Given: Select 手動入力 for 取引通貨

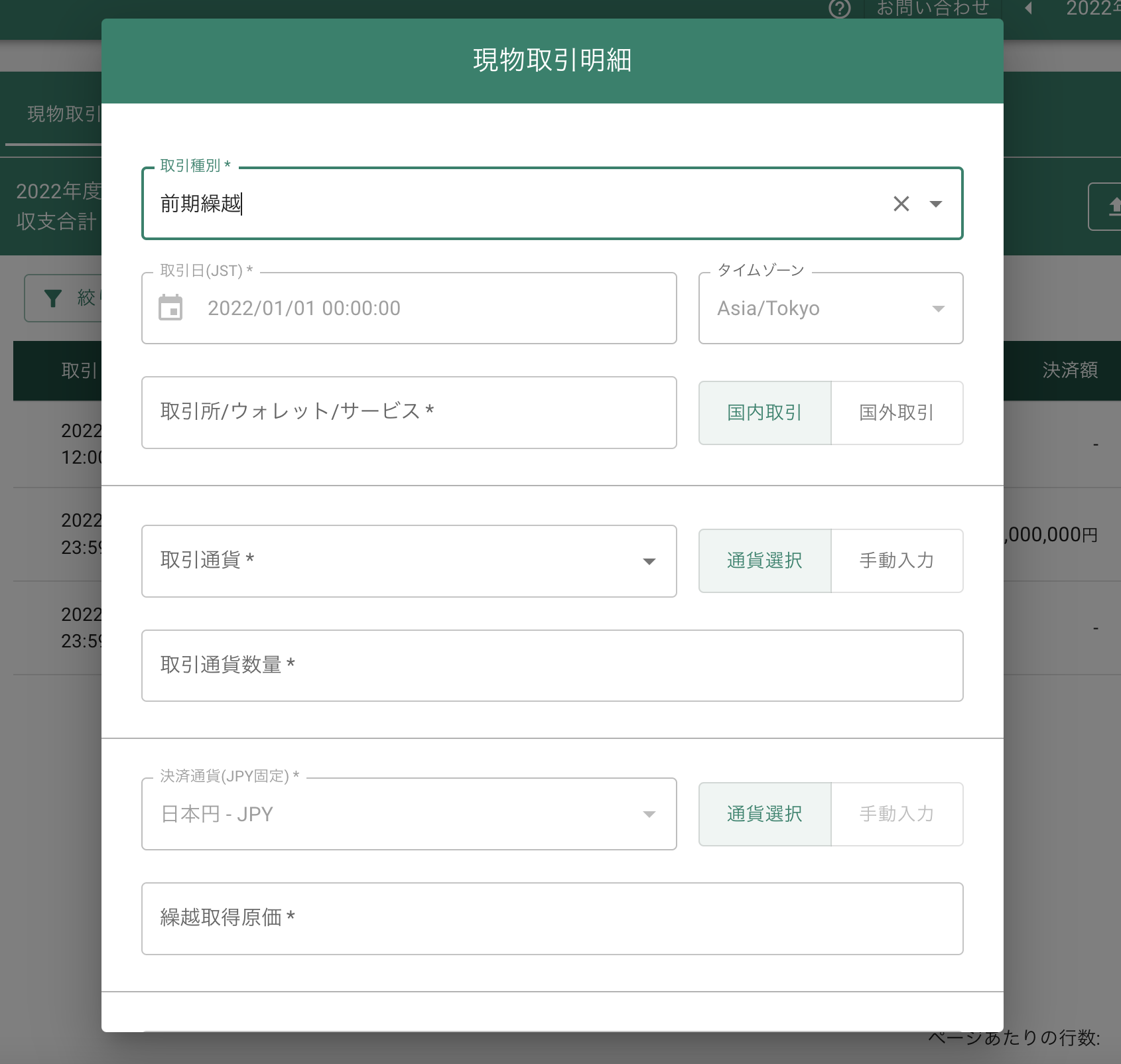Looking at the screenshot, I should click(x=897, y=561).
